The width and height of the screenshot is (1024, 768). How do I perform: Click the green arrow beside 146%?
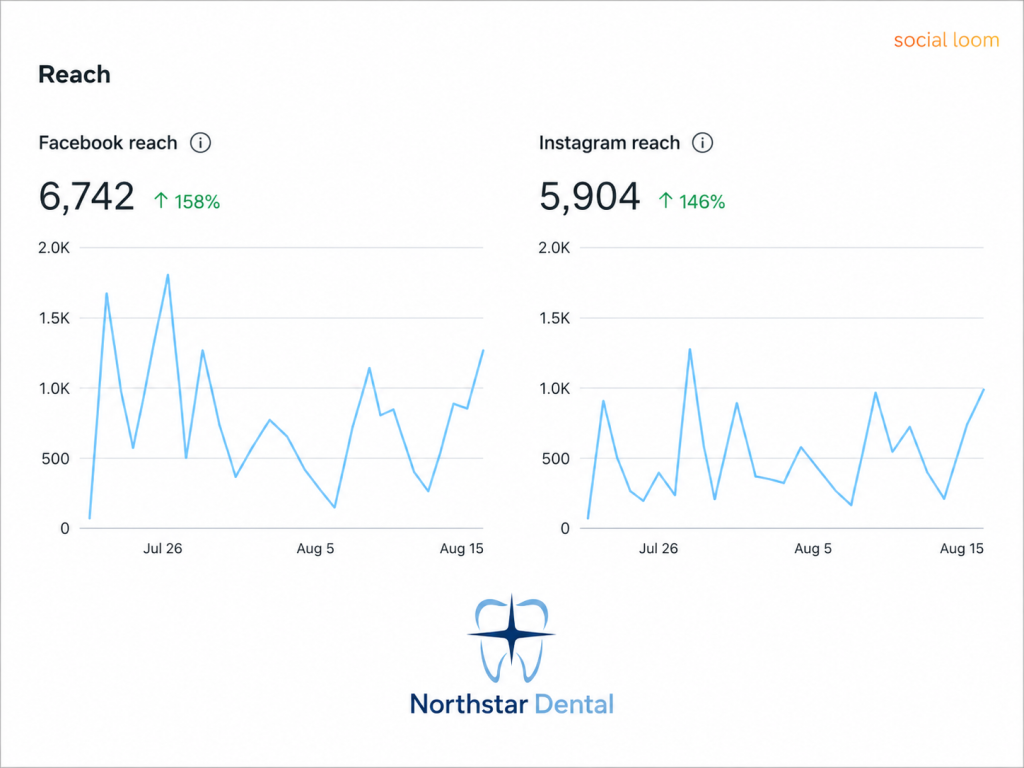(x=665, y=200)
